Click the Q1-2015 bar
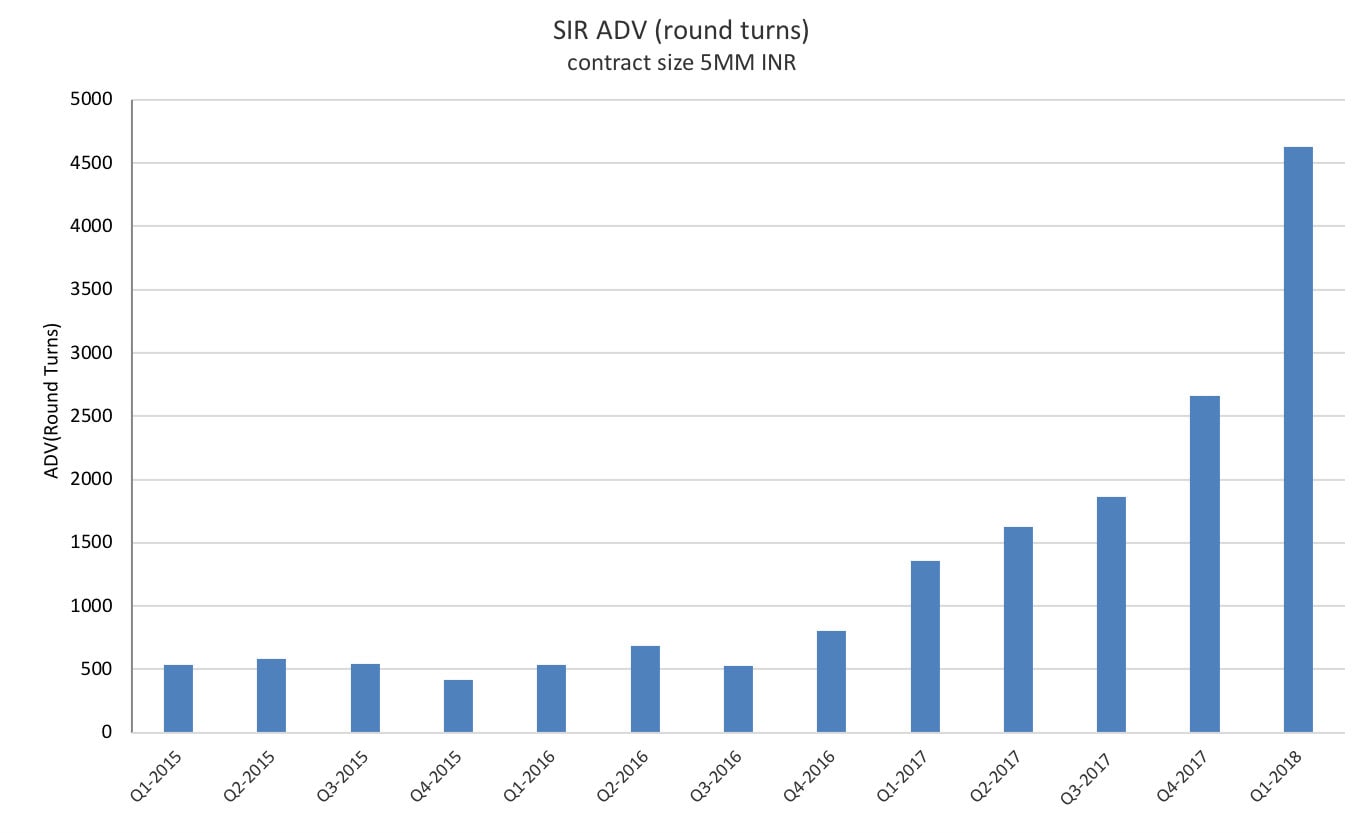 178,698
